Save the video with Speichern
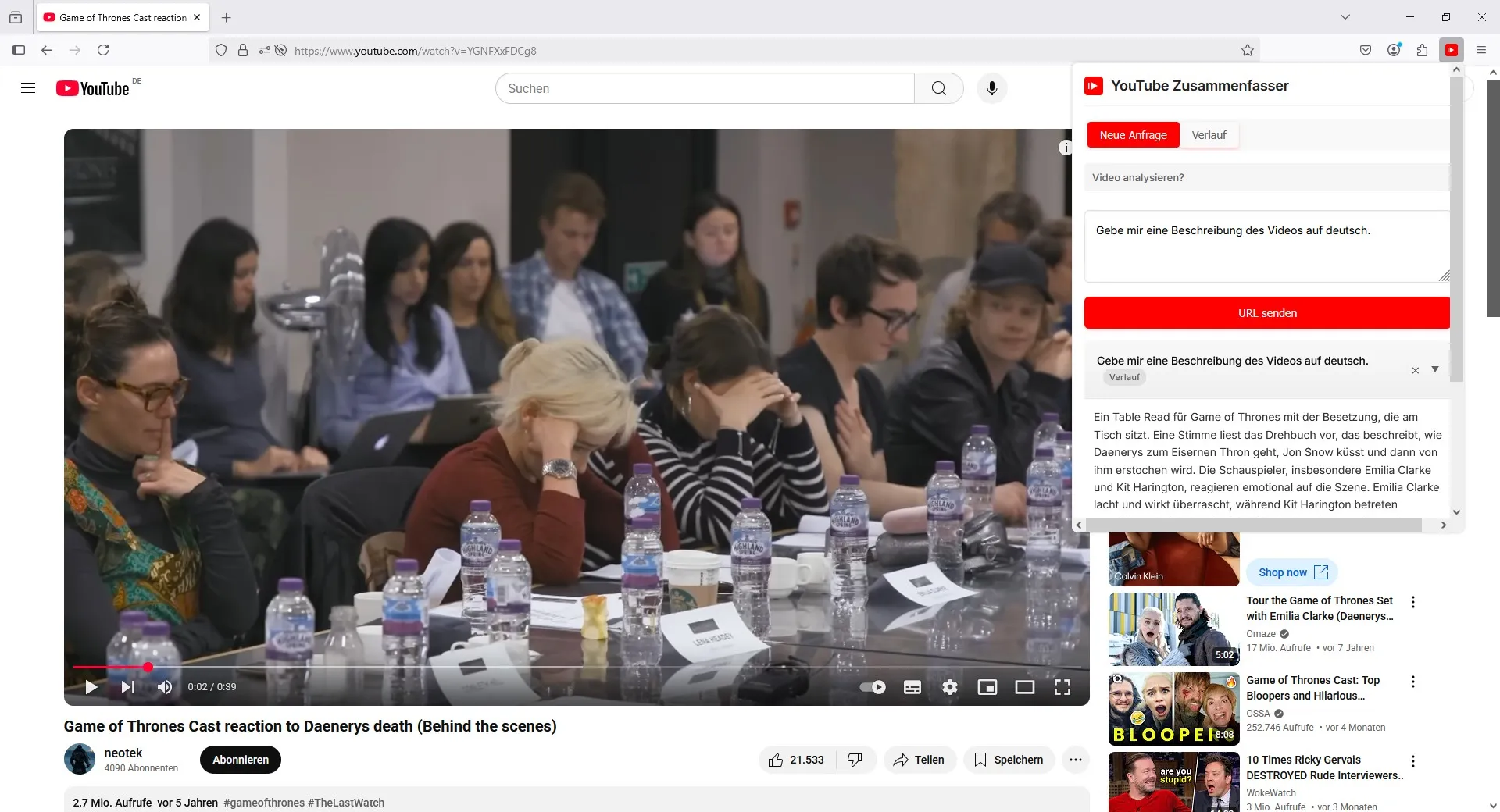This screenshot has width=1500, height=812. pyautogui.click(x=1009, y=760)
